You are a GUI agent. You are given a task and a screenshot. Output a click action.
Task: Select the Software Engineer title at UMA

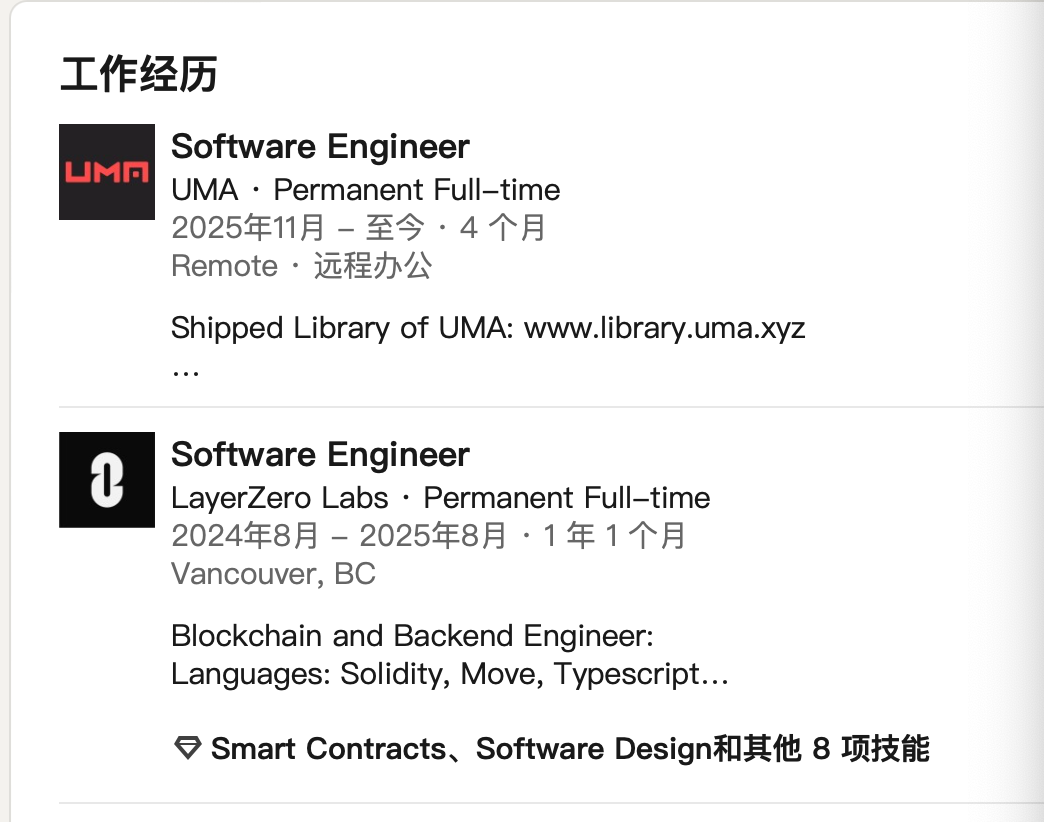(320, 147)
